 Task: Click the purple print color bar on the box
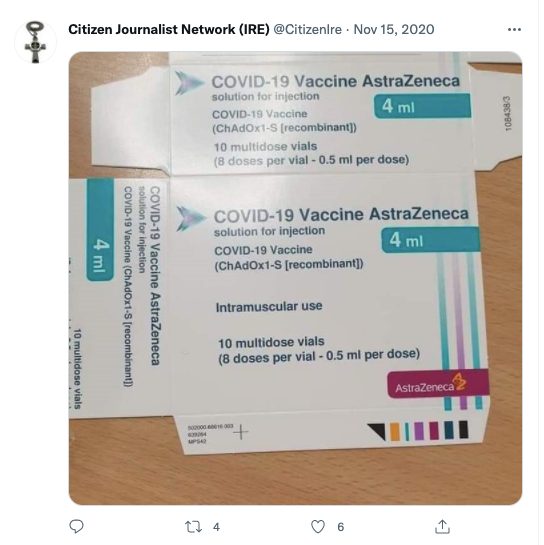[419, 431]
